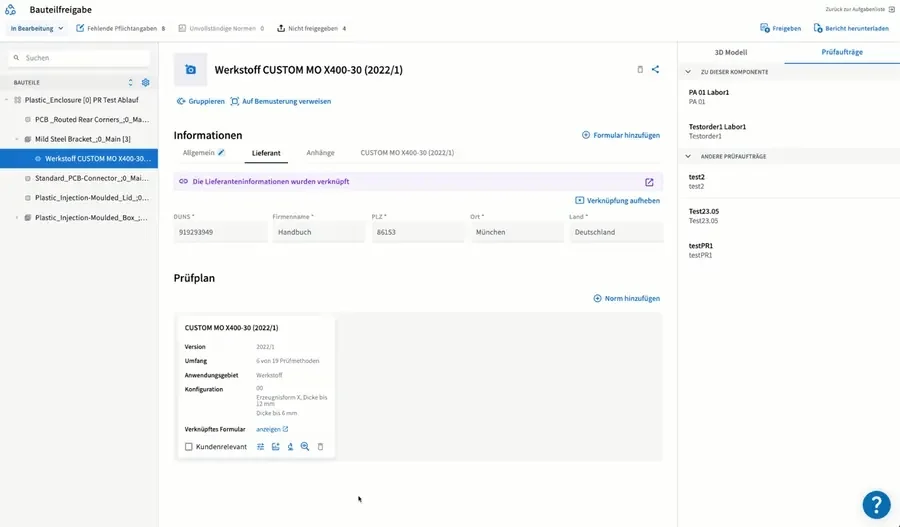Open the In Bearbeitung status dropdown
900x527 pixels.
click(37, 28)
